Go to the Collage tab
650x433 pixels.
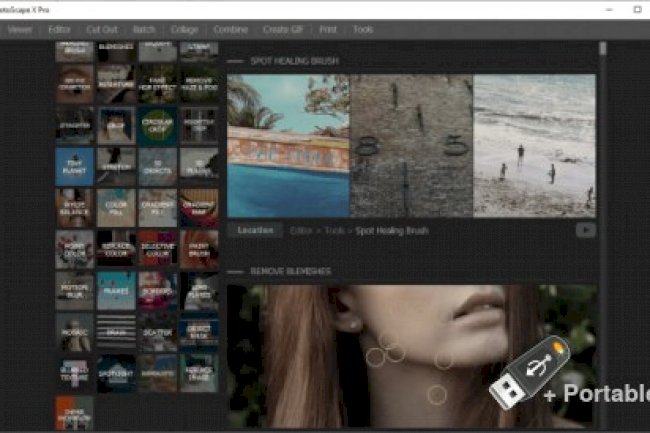click(x=183, y=30)
